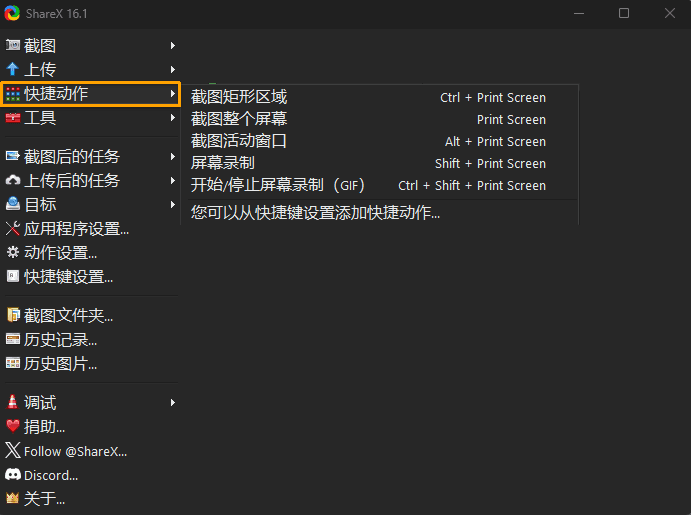Click the crown icon beside 关于

13,498
